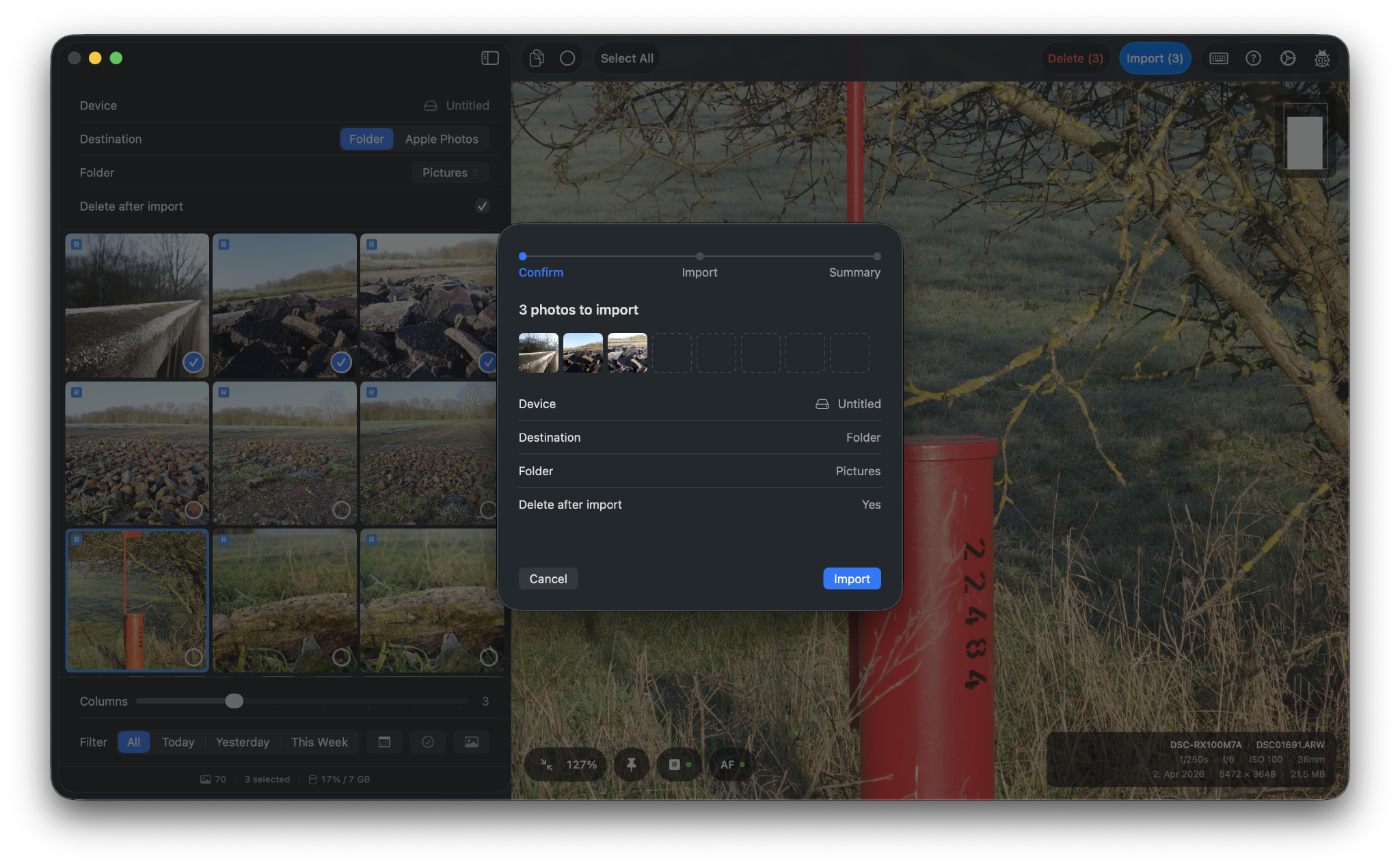
Task: Pin the current photo with the pin icon
Action: 631,764
